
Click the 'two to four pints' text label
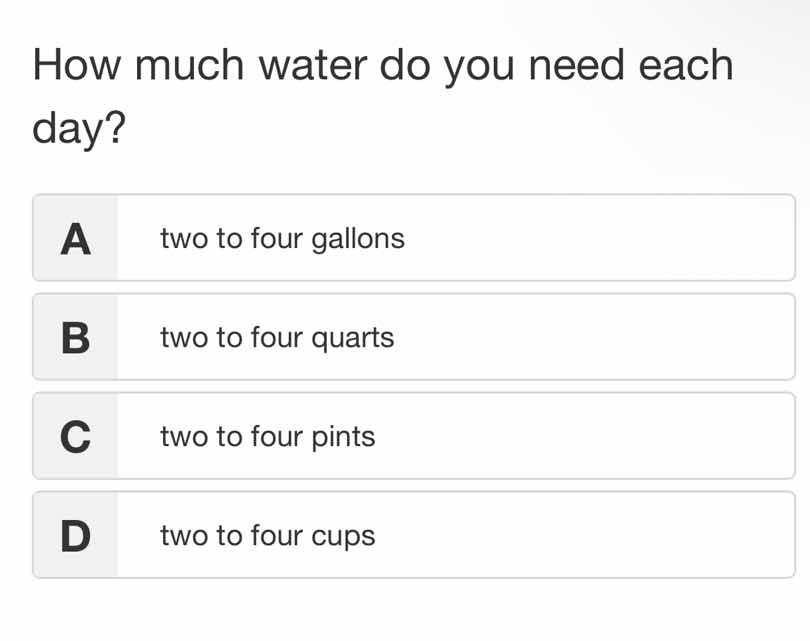pyautogui.click(x=267, y=436)
